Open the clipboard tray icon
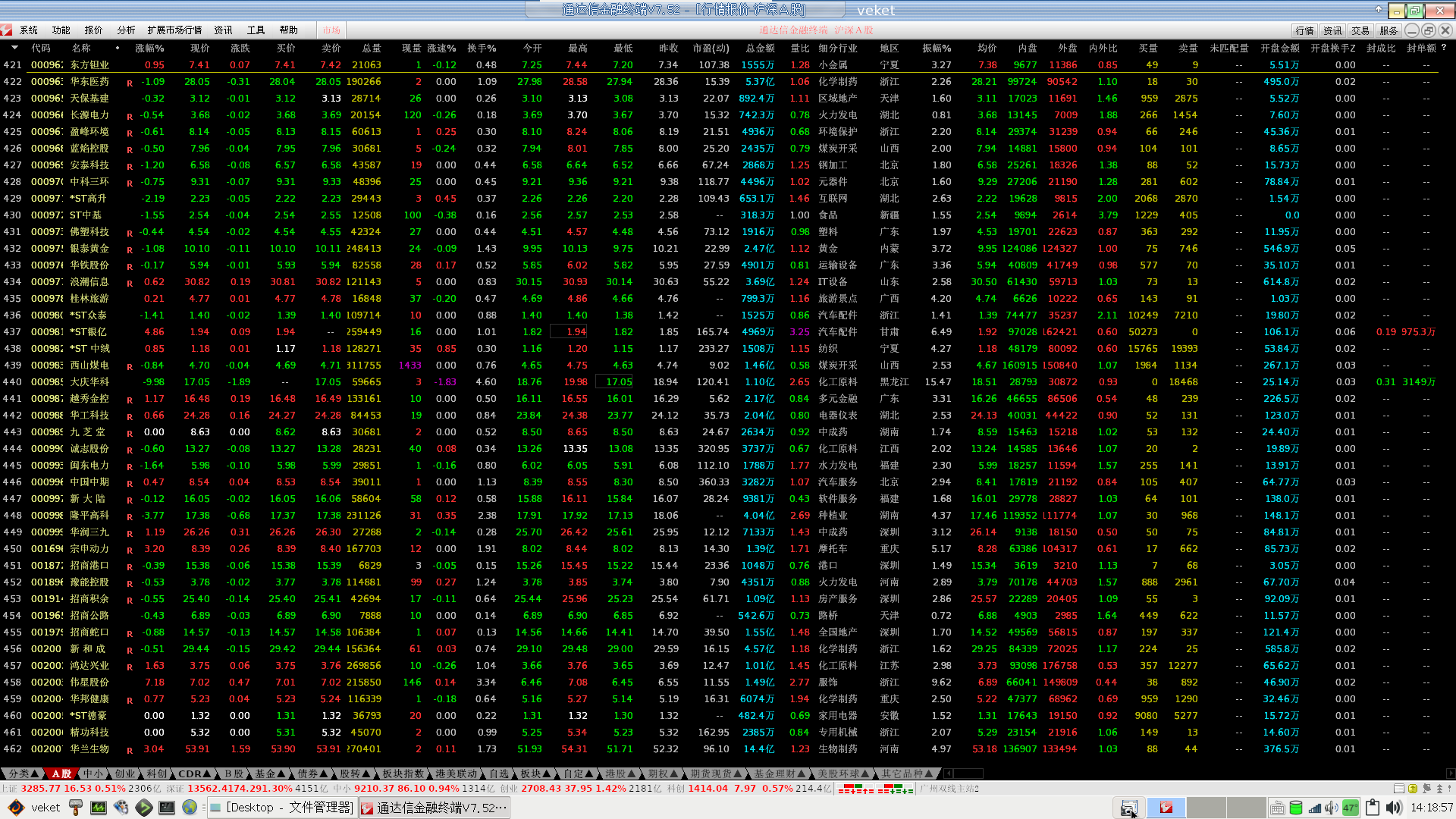1456x819 pixels. click(x=1373, y=808)
